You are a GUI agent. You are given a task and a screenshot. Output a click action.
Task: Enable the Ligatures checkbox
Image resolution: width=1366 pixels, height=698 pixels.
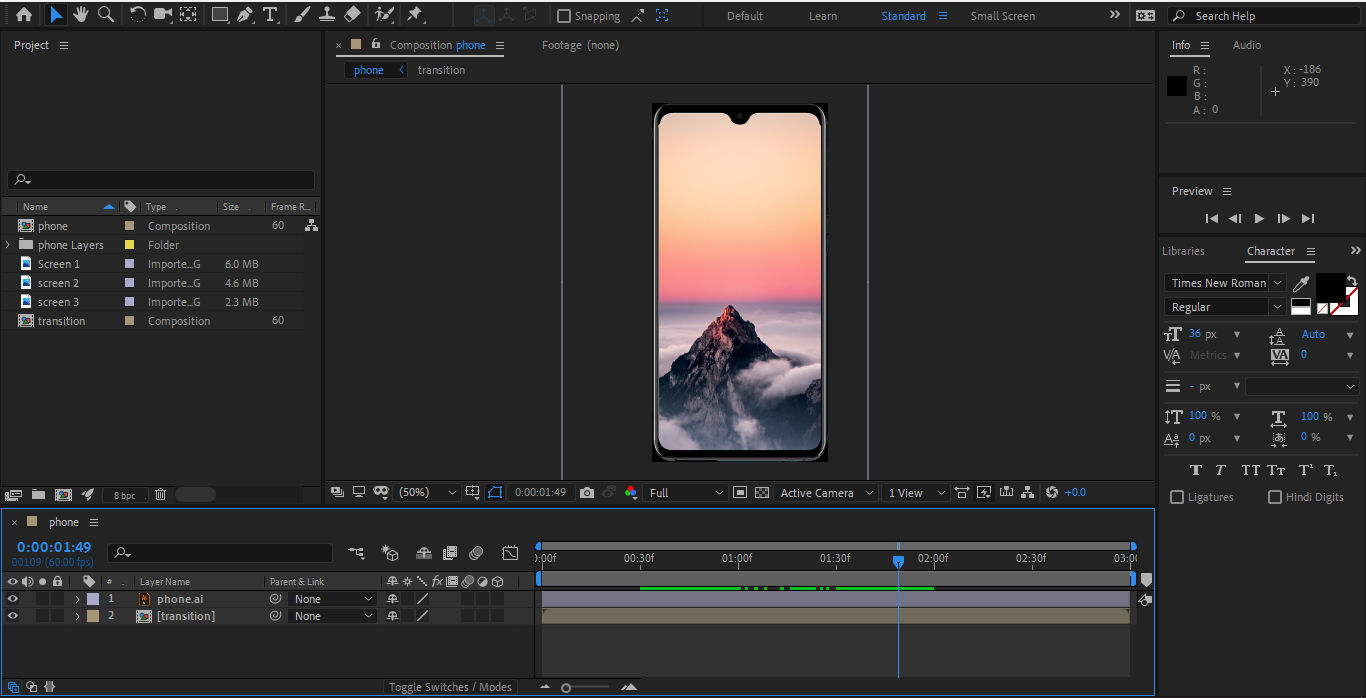[1177, 497]
